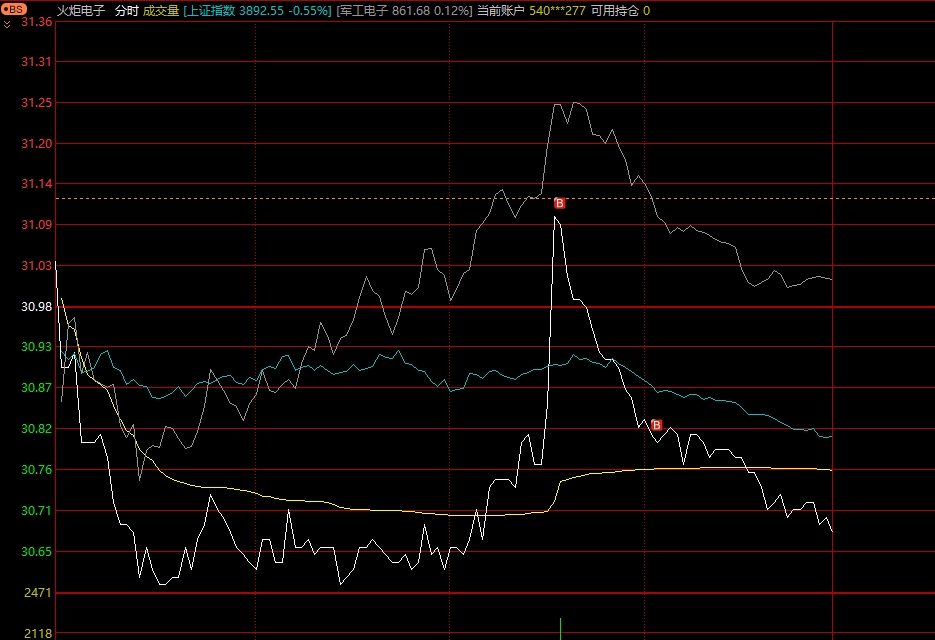Viewport: 935px width, 640px height.
Task: Click the 30.87 price axis label
Action: [x=37, y=388]
